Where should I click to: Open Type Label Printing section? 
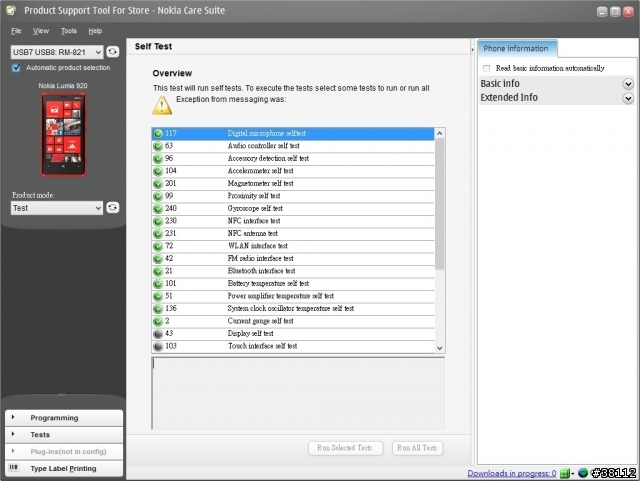[64, 468]
